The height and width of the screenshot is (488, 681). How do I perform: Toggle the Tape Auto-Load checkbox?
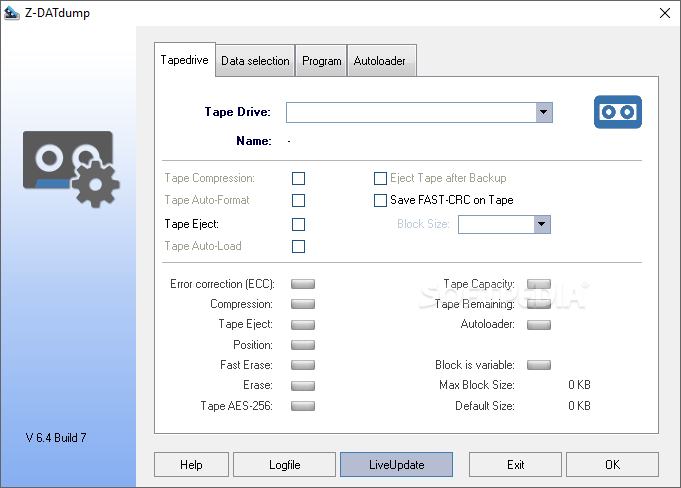pos(298,247)
